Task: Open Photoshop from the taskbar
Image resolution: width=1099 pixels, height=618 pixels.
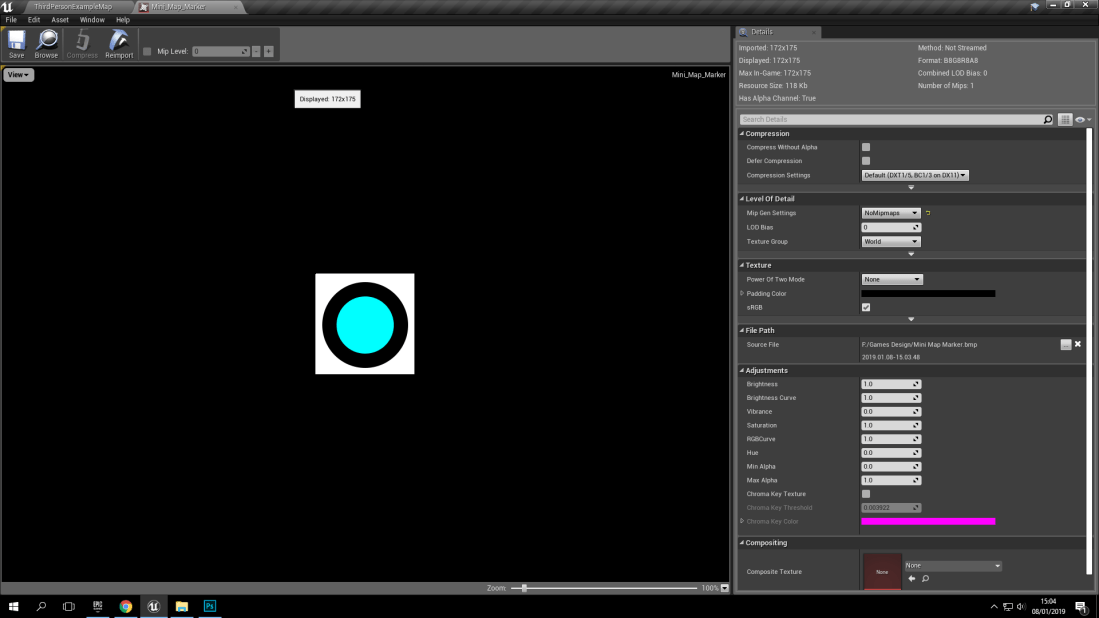Action: [209, 606]
